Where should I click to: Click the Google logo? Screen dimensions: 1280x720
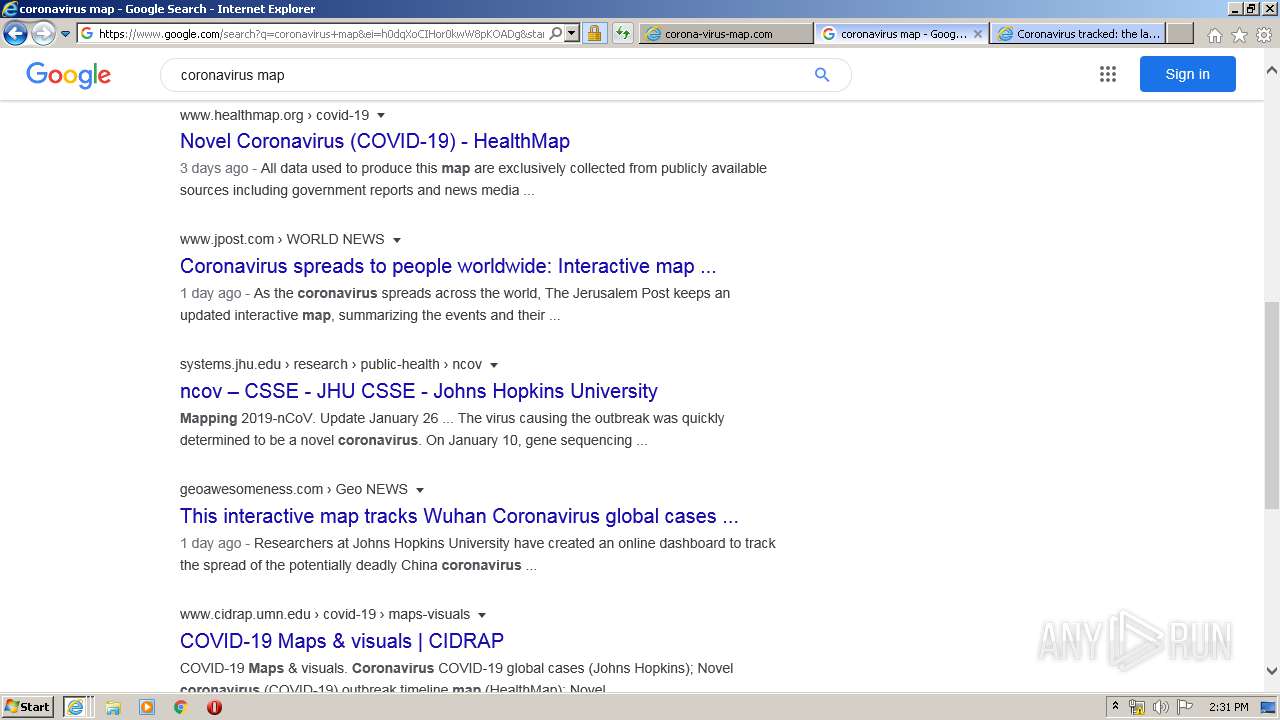point(68,75)
